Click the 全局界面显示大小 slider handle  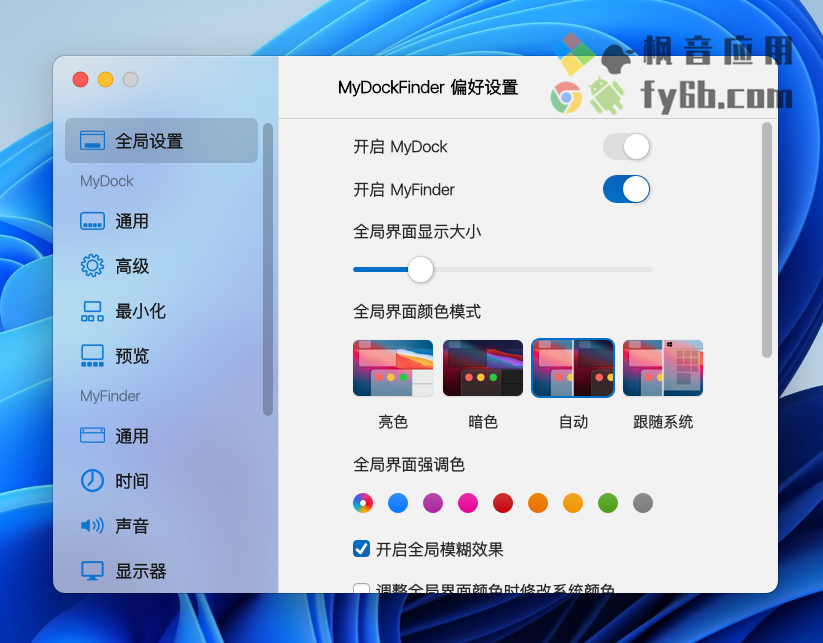[420, 269]
